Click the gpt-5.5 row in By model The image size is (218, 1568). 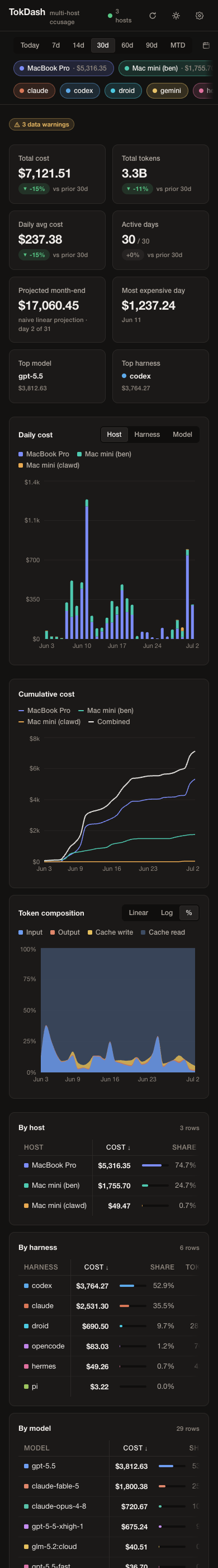pyautogui.click(x=108, y=1466)
